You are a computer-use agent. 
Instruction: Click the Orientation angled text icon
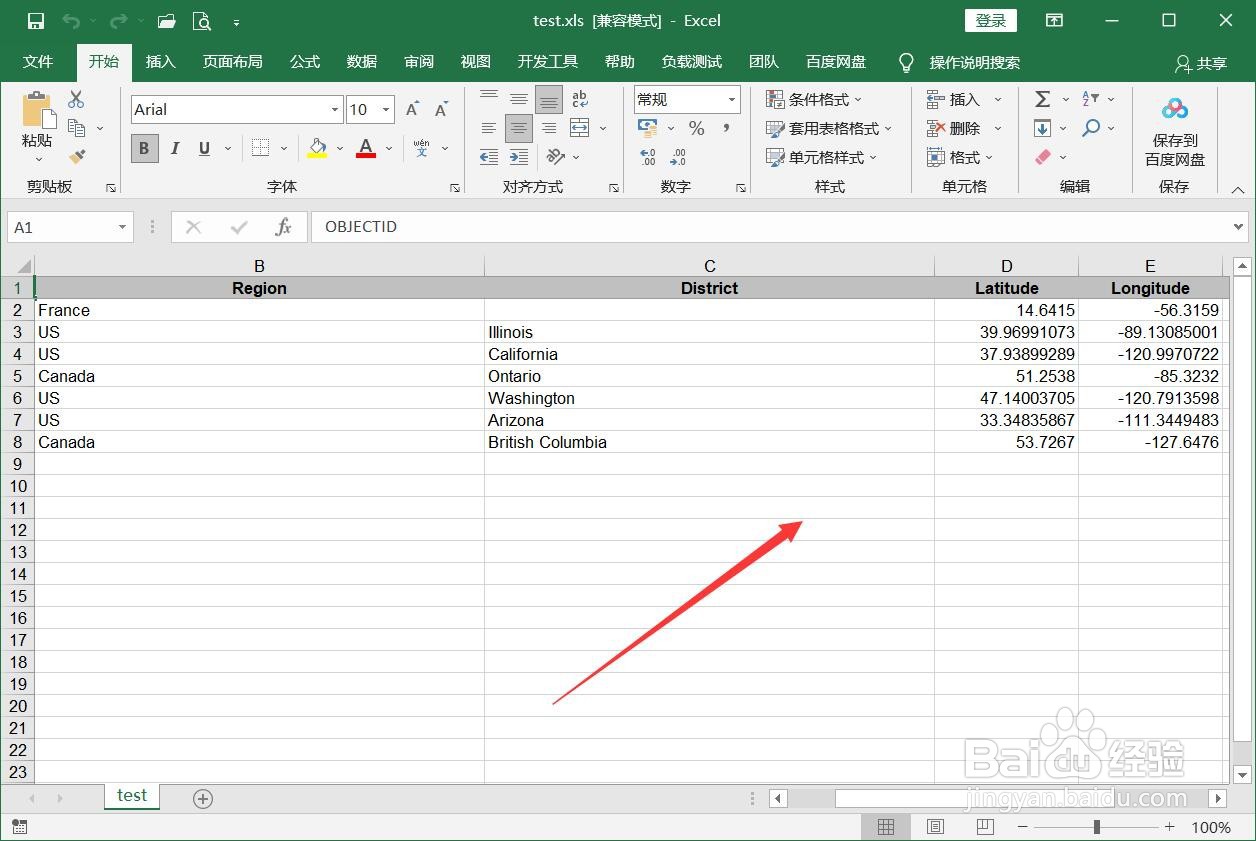[556, 157]
